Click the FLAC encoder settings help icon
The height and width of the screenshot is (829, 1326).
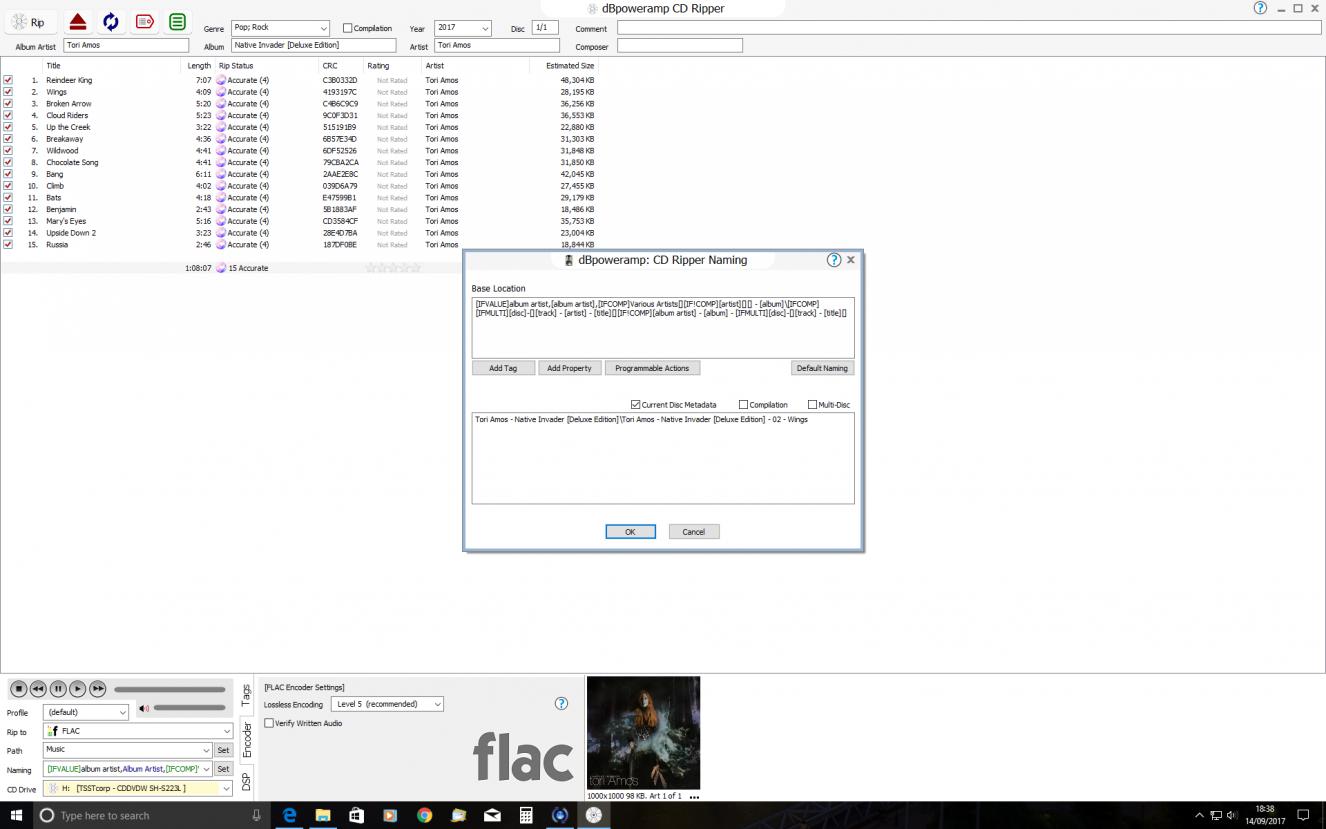coord(561,704)
